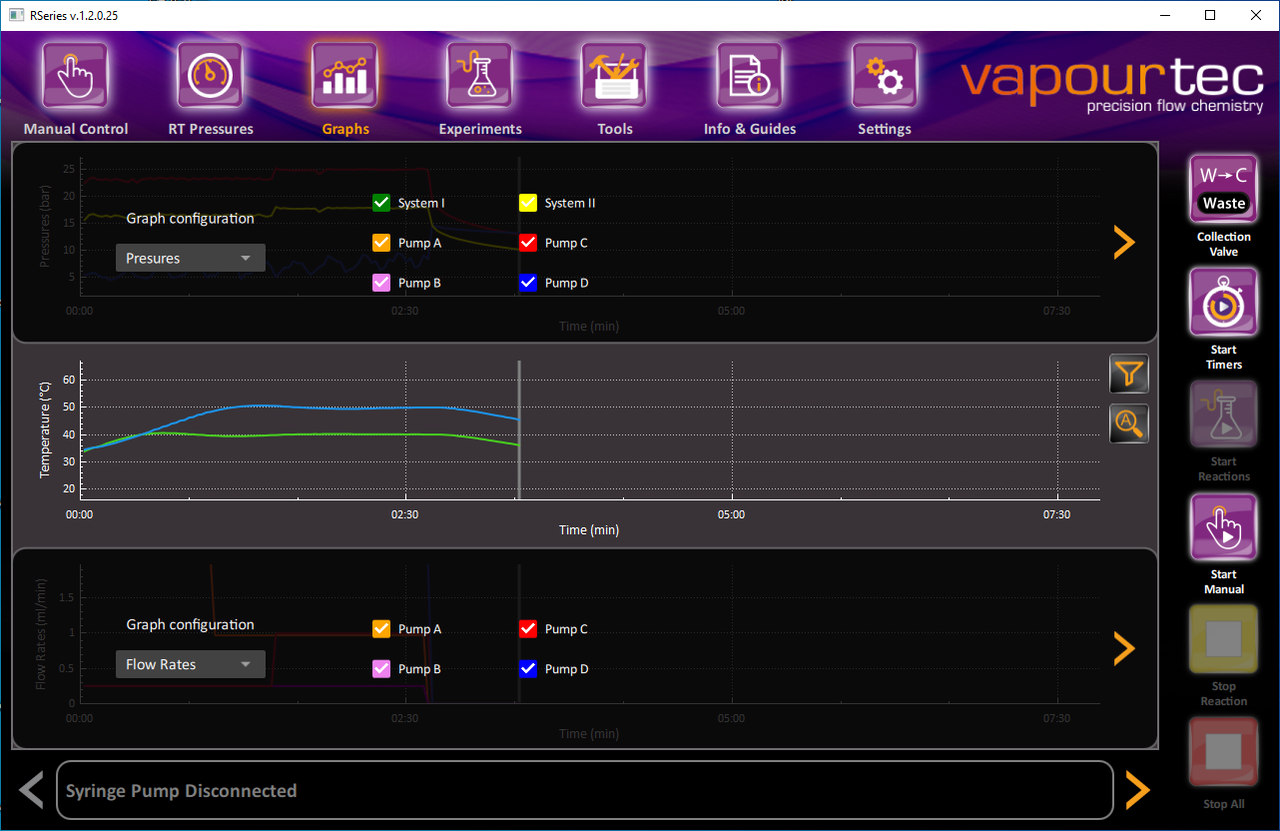1280x831 pixels.
Task: Open the Presures graph configuration dropdown
Action: tap(190, 258)
